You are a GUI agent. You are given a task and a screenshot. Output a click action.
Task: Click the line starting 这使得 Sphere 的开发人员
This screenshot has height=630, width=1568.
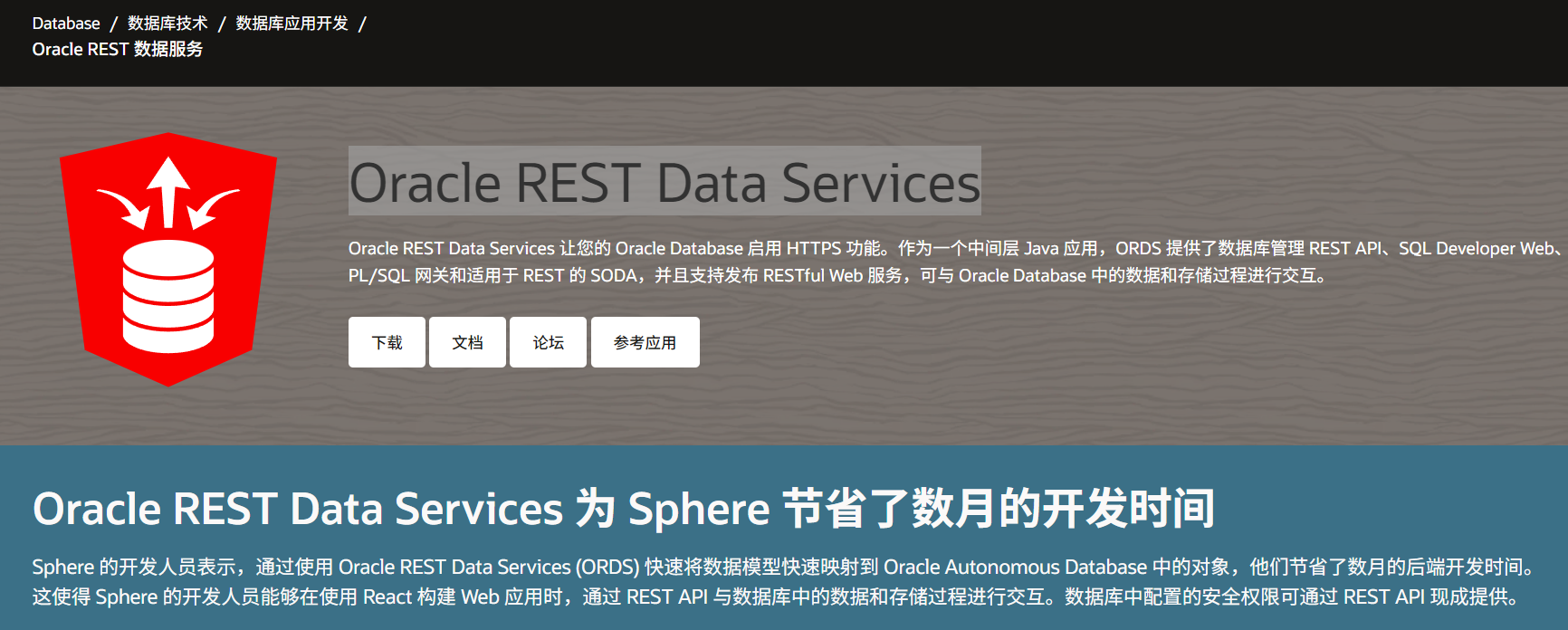tap(778, 597)
